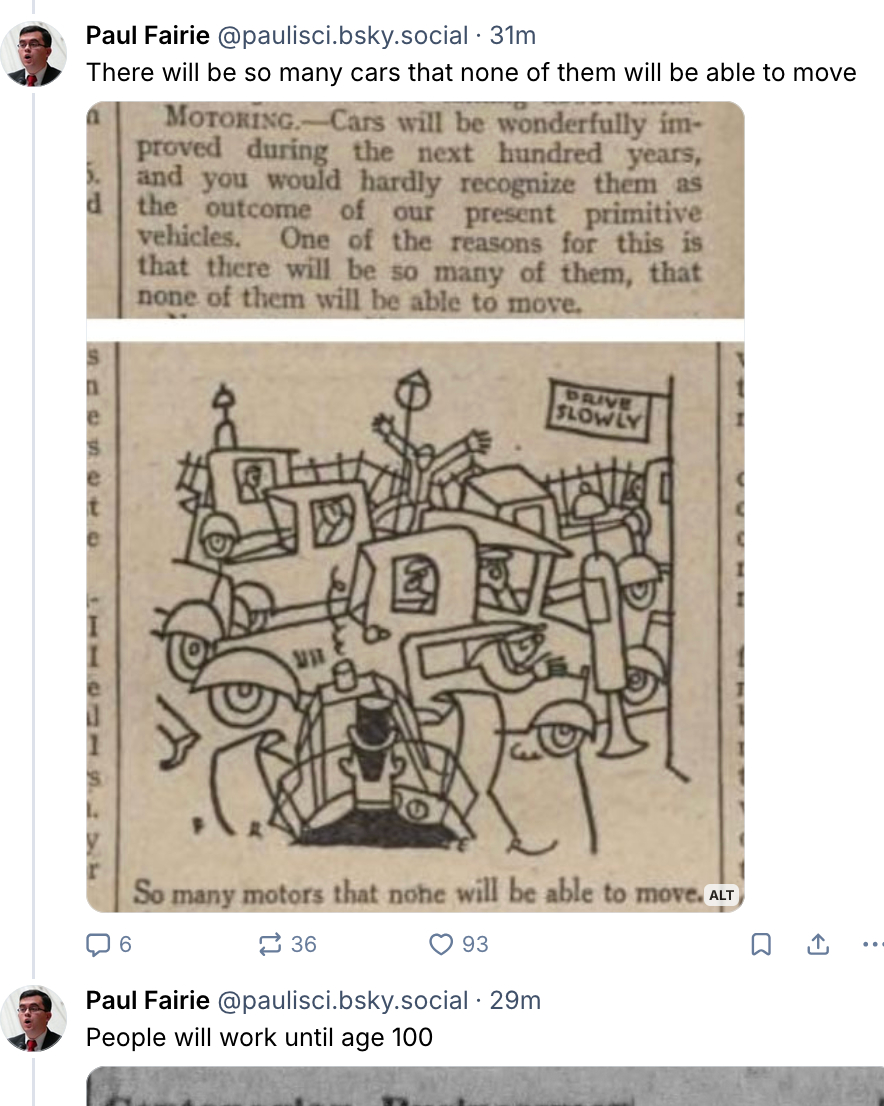Open Paul Fairie avatar on first post
This screenshot has width=884, height=1106.
33,54
